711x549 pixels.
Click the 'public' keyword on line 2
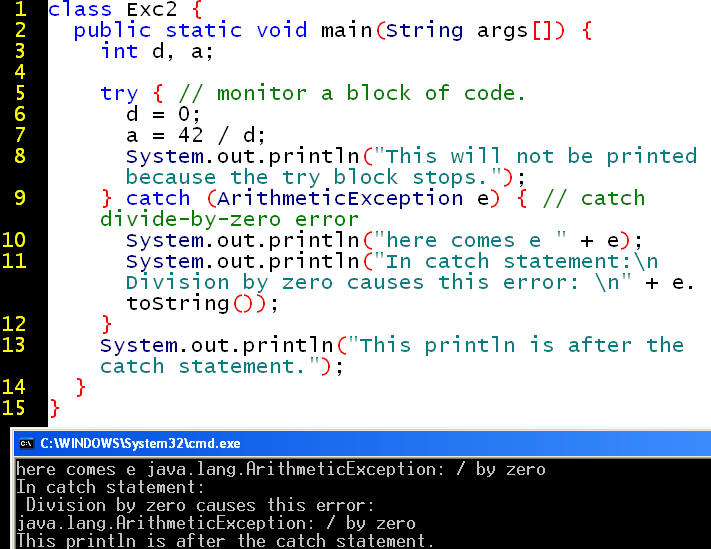click(x=112, y=31)
